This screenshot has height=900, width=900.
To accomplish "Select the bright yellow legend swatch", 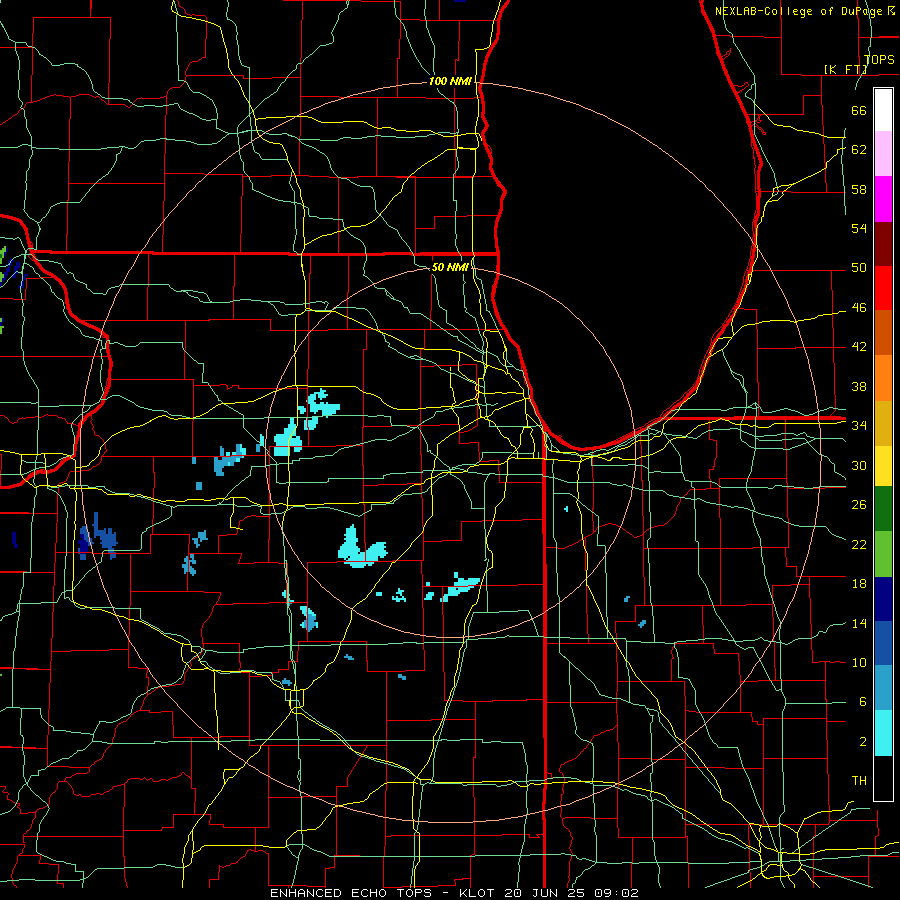I will (x=883, y=466).
